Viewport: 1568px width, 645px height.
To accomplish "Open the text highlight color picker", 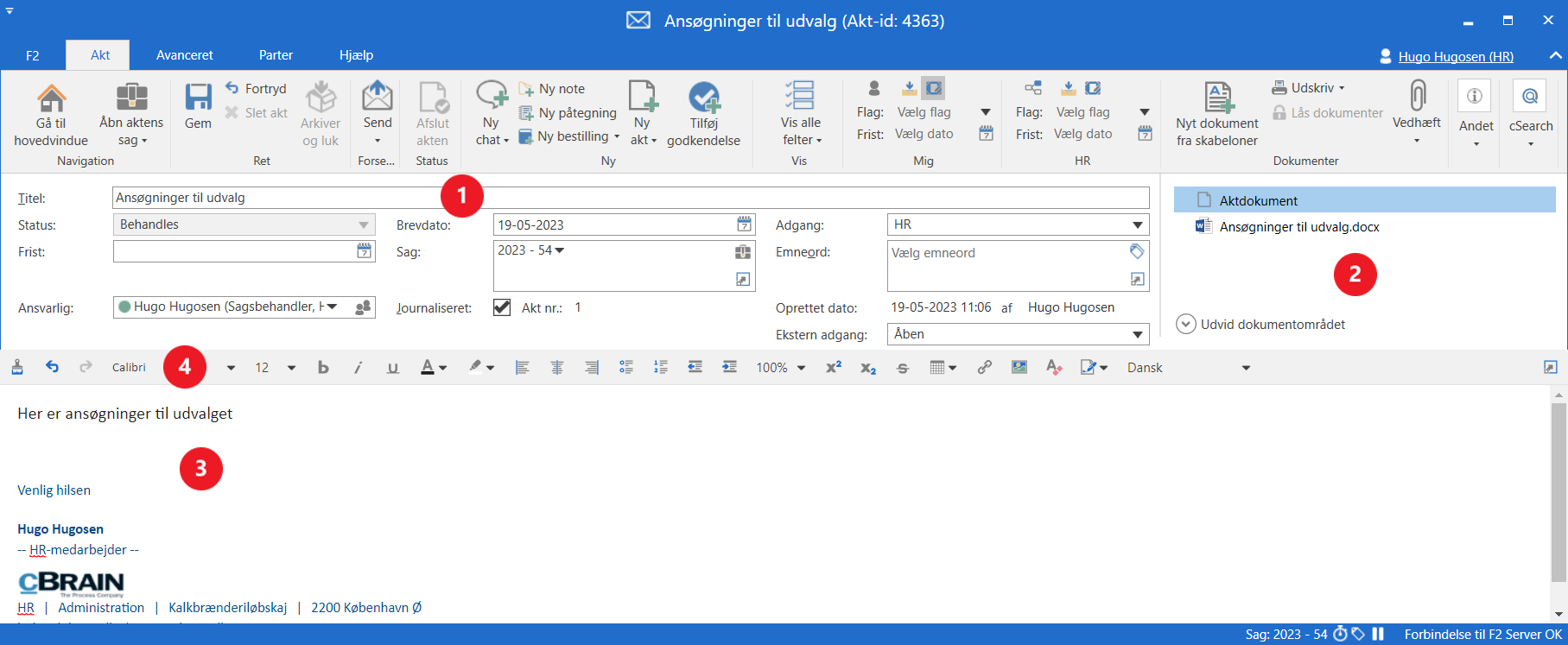I will pyautogui.click(x=481, y=368).
